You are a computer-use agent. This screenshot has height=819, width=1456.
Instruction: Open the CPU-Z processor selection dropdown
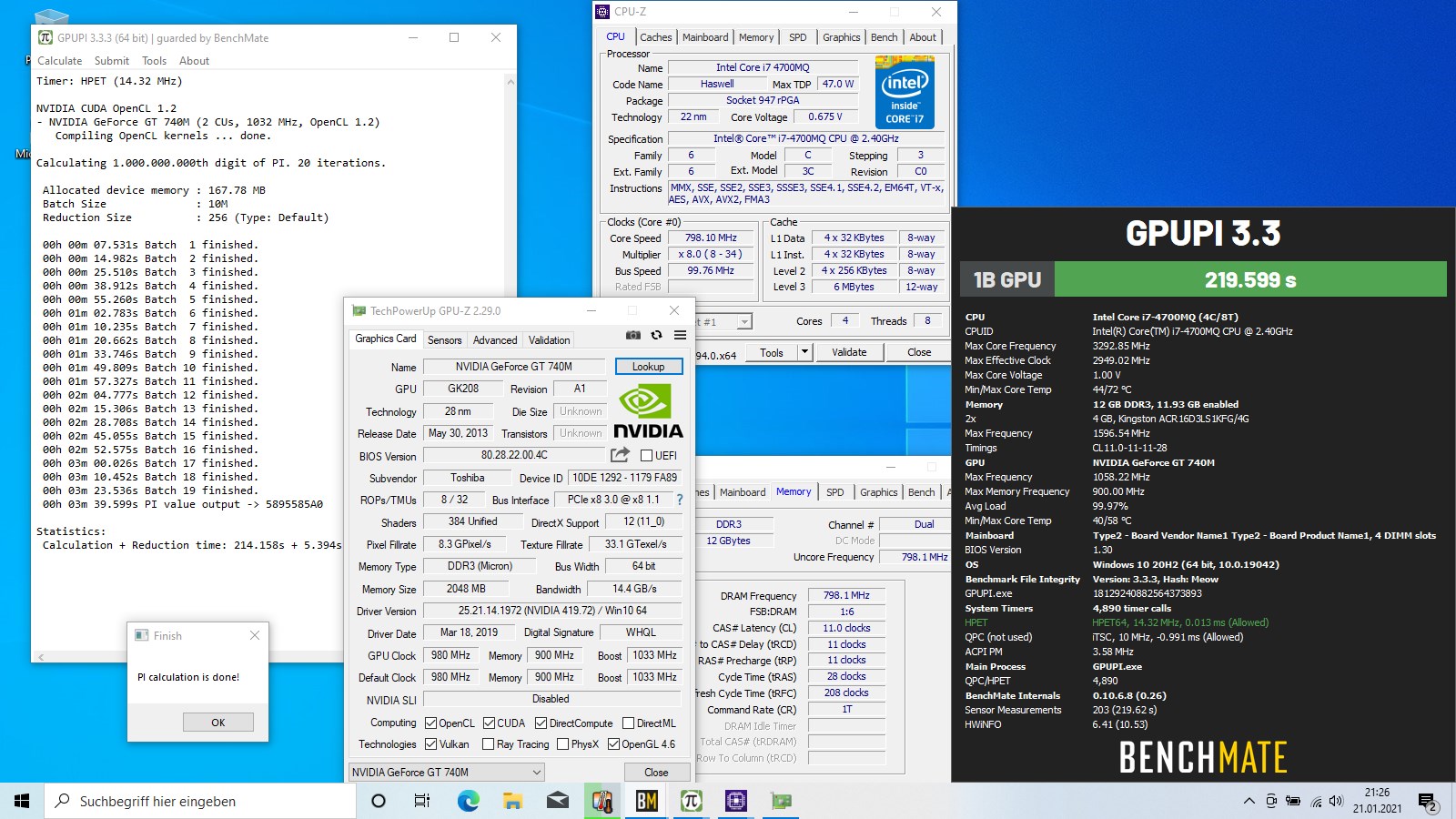click(x=744, y=321)
